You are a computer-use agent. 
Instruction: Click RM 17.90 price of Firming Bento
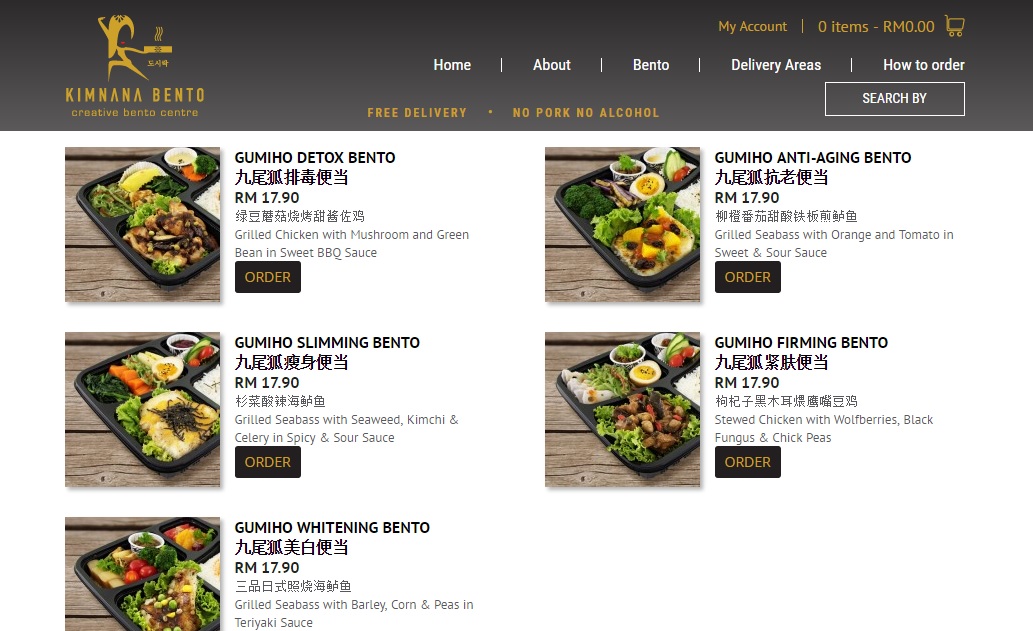click(747, 383)
